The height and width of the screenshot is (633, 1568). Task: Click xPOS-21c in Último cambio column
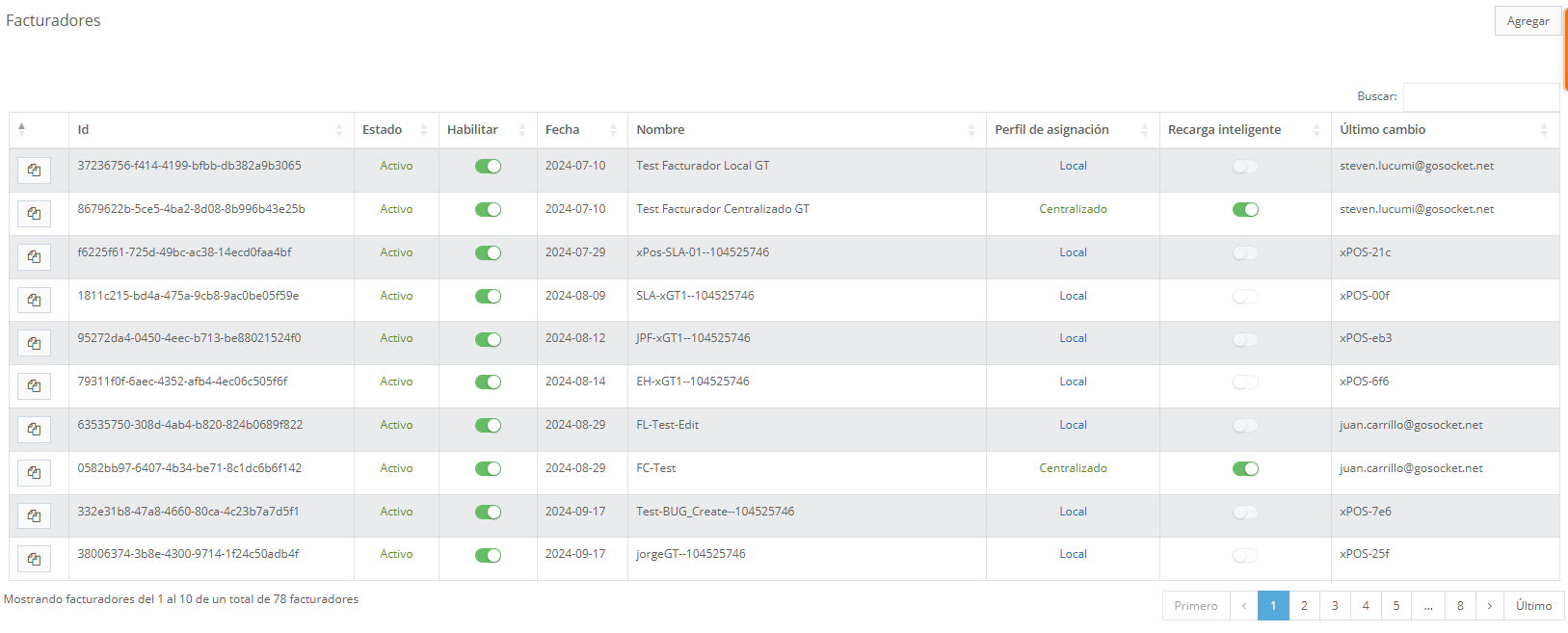click(x=1365, y=252)
